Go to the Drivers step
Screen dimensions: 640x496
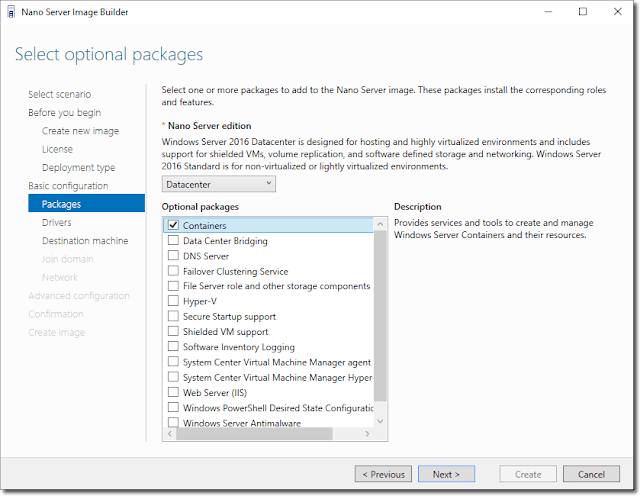pos(57,222)
